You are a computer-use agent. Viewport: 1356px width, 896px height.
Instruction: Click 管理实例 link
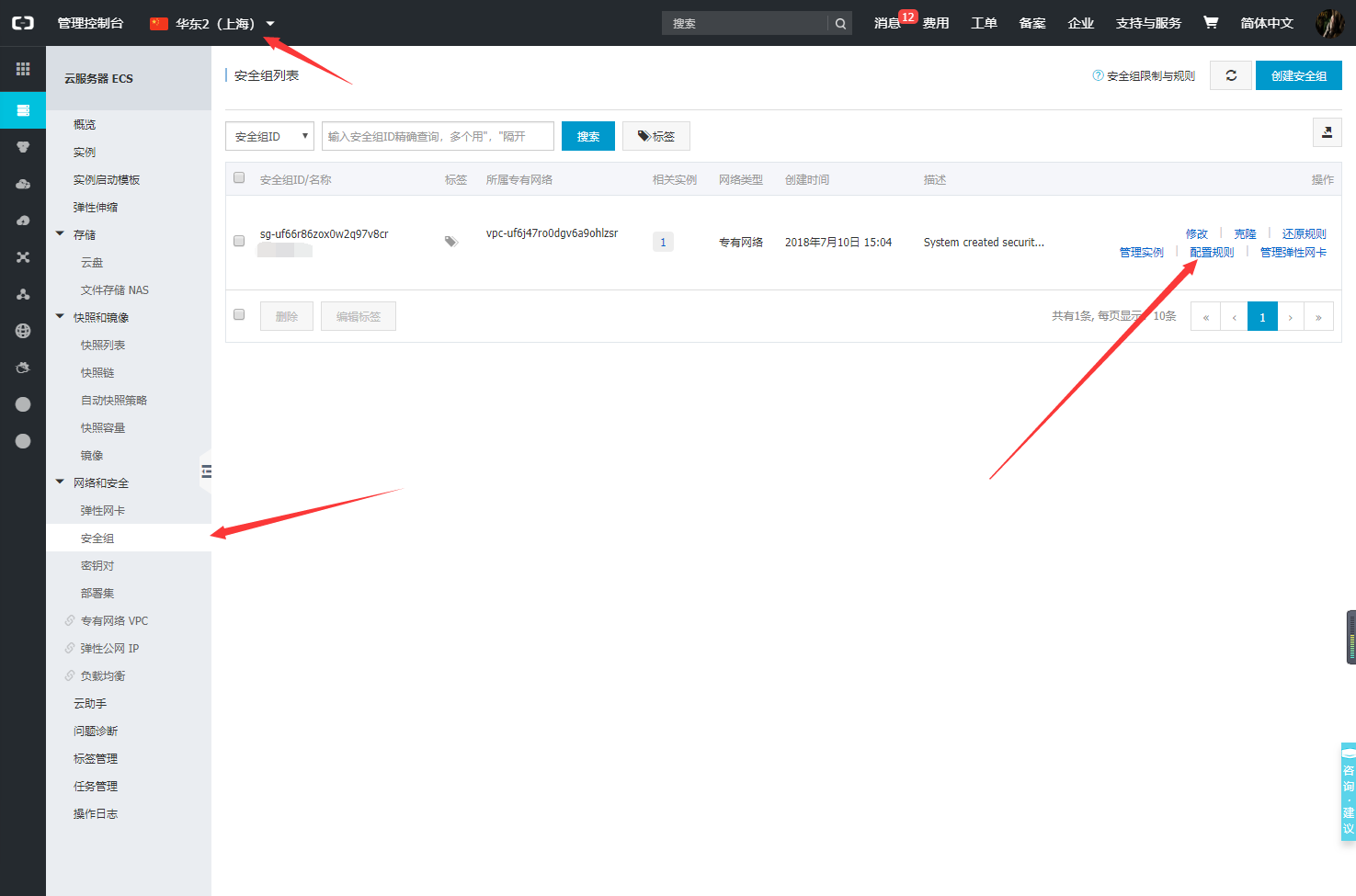pos(1142,252)
